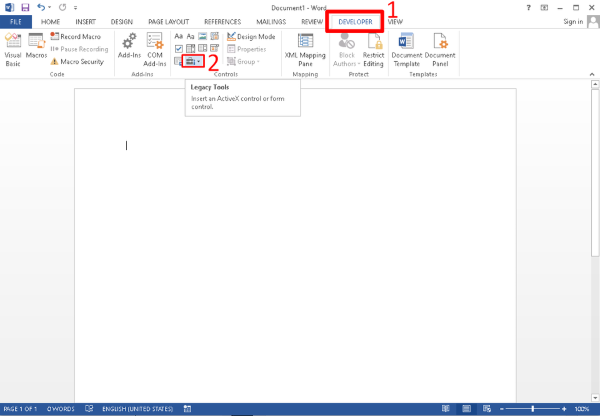Open COM Add-Ins
The width and height of the screenshot is (600, 416).
pos(155,49)
